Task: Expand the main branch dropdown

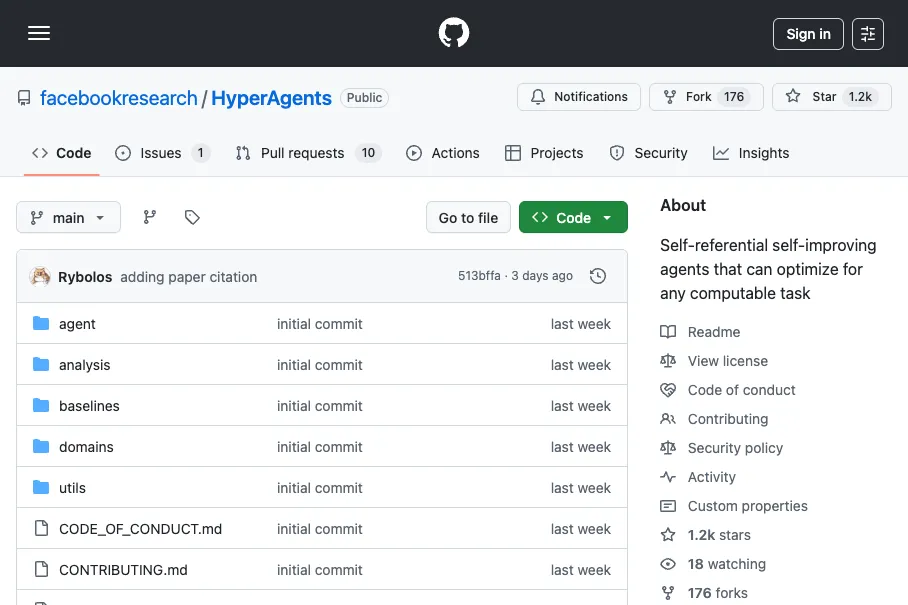Action: coord(68,217)
